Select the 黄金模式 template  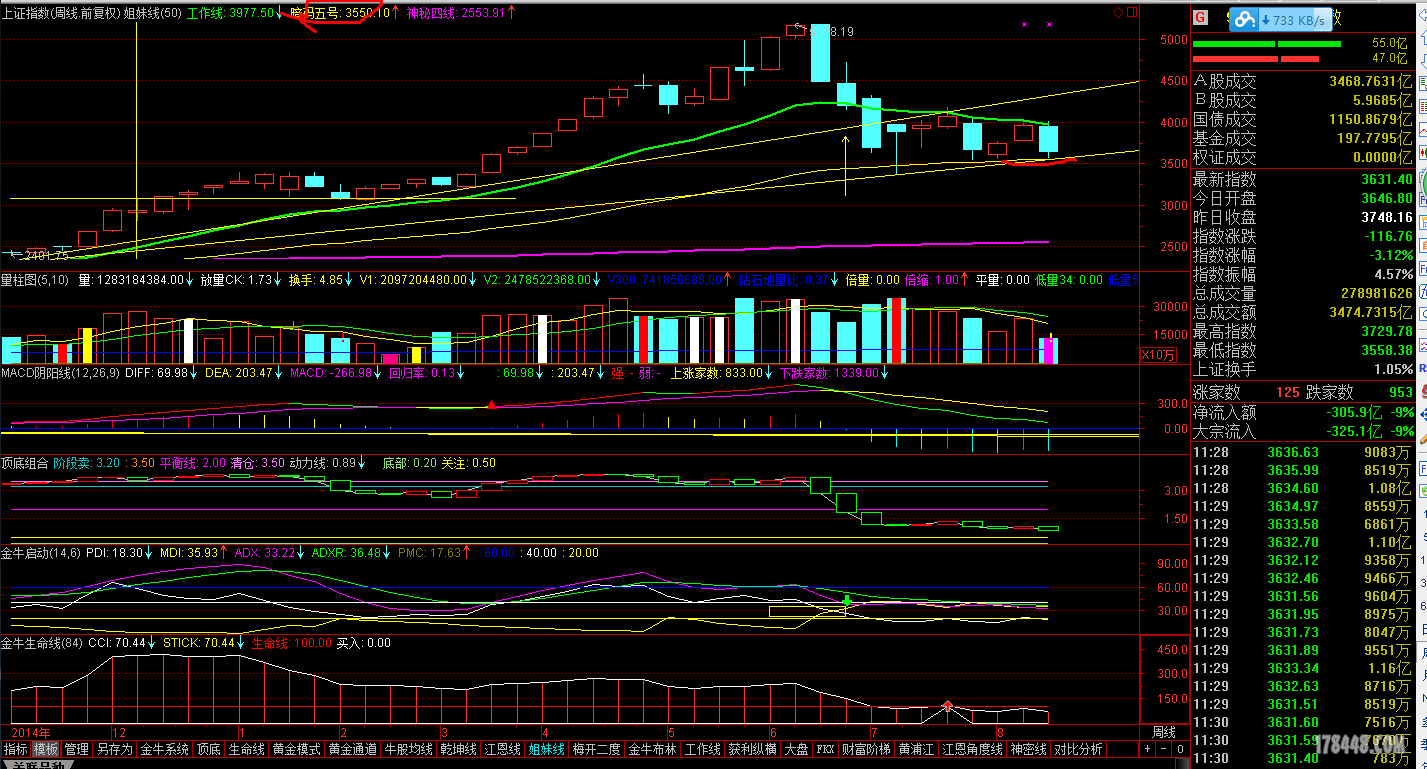click(x=295, y=748)
